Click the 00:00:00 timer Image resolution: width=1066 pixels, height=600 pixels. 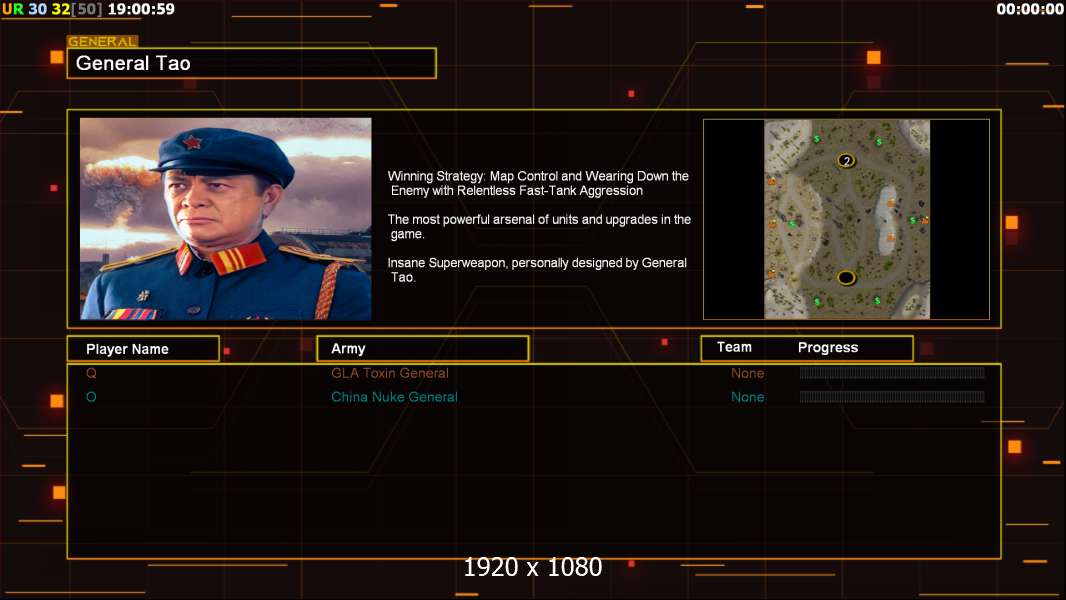[1030, 9]
